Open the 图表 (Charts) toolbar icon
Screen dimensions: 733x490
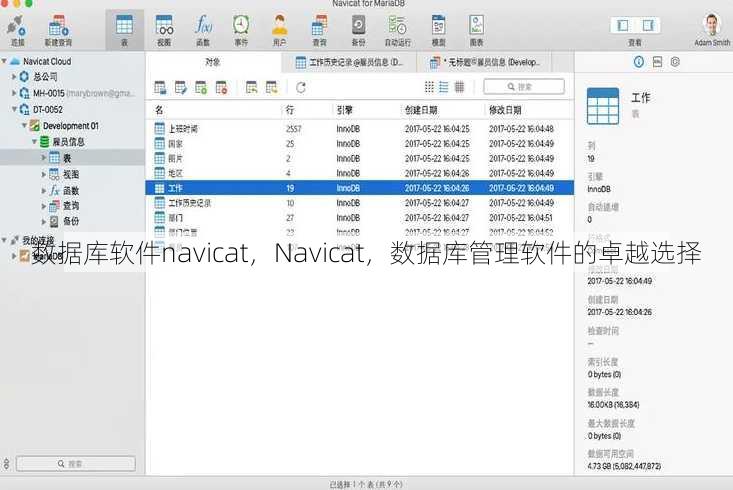point(476,24)
